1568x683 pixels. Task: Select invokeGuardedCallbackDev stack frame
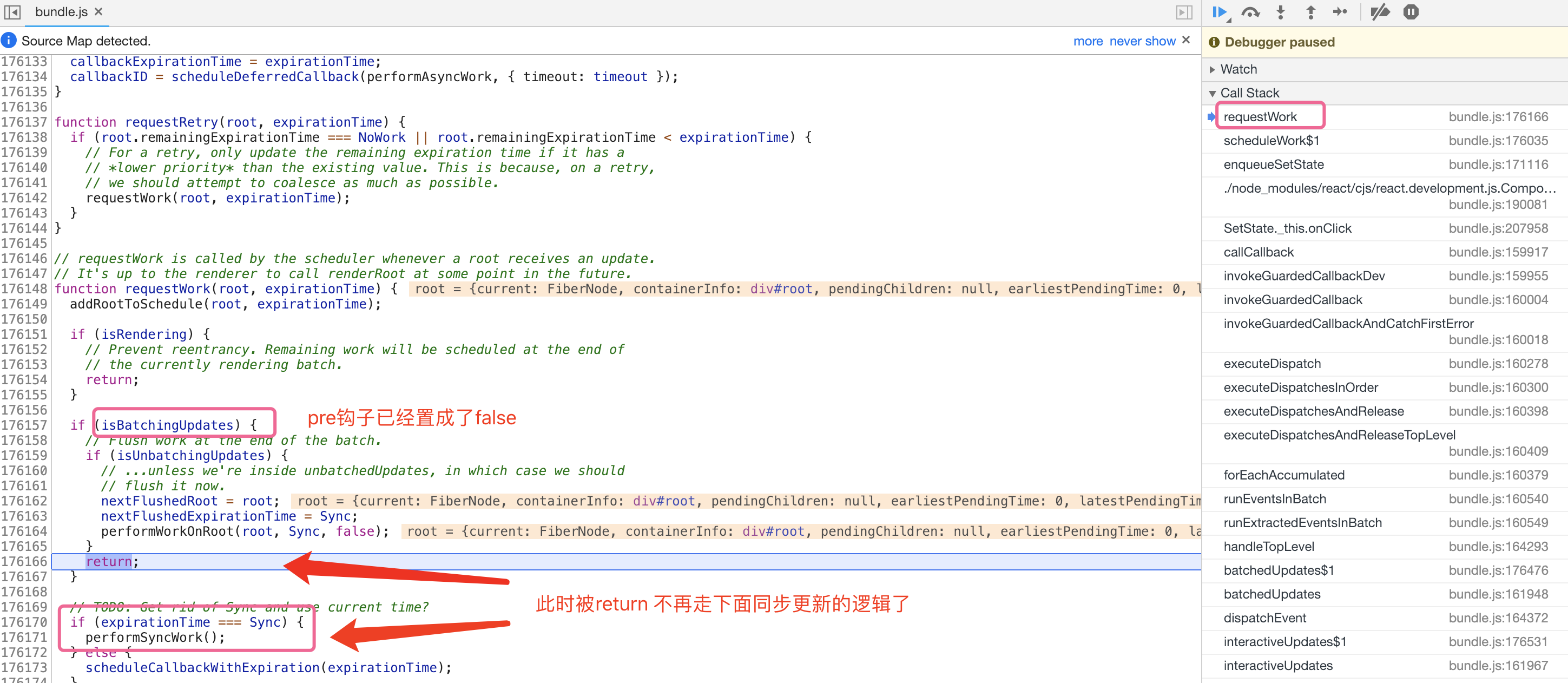tap(1385, 276)
